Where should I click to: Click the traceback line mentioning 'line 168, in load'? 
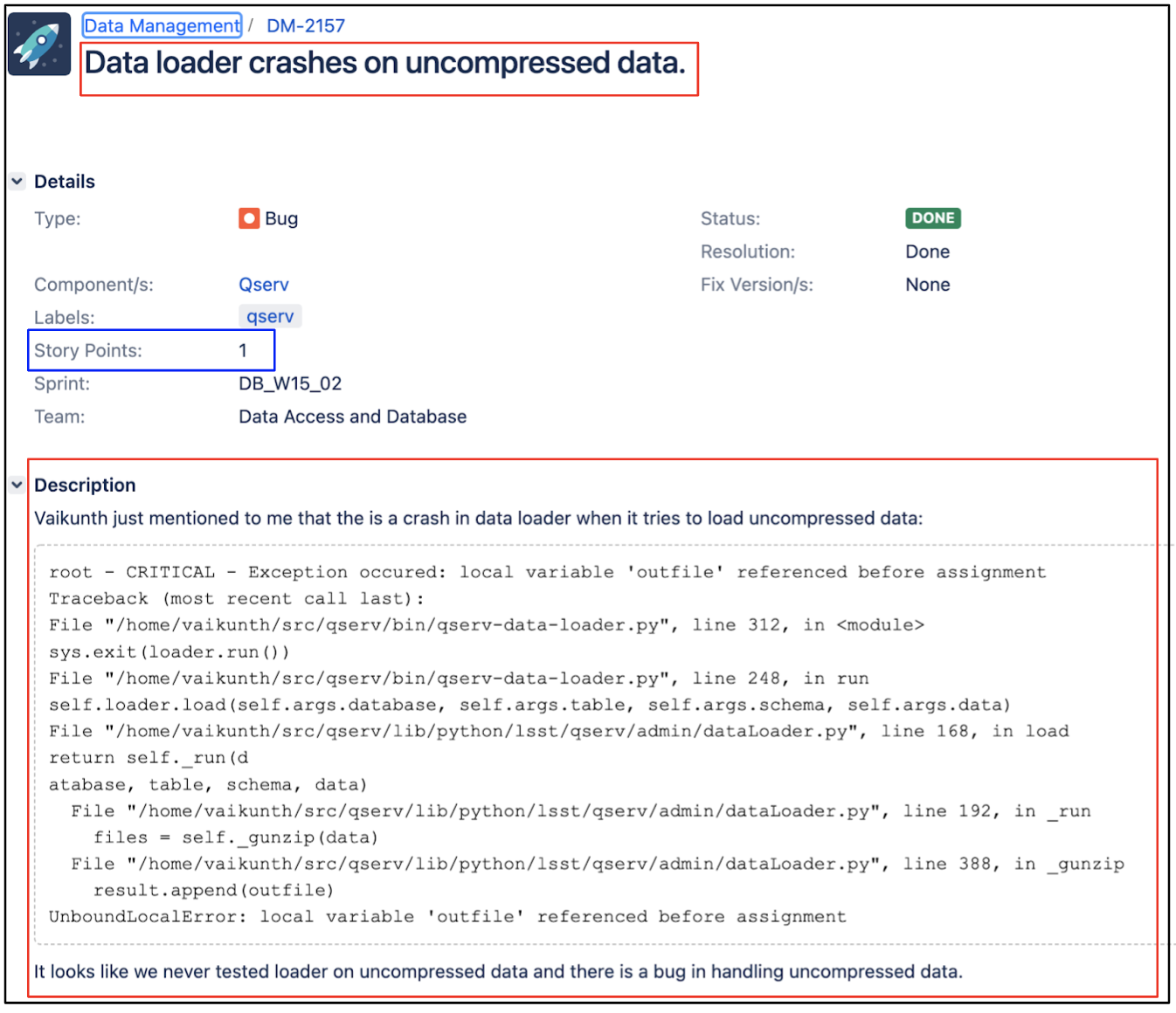click(559, 731)
